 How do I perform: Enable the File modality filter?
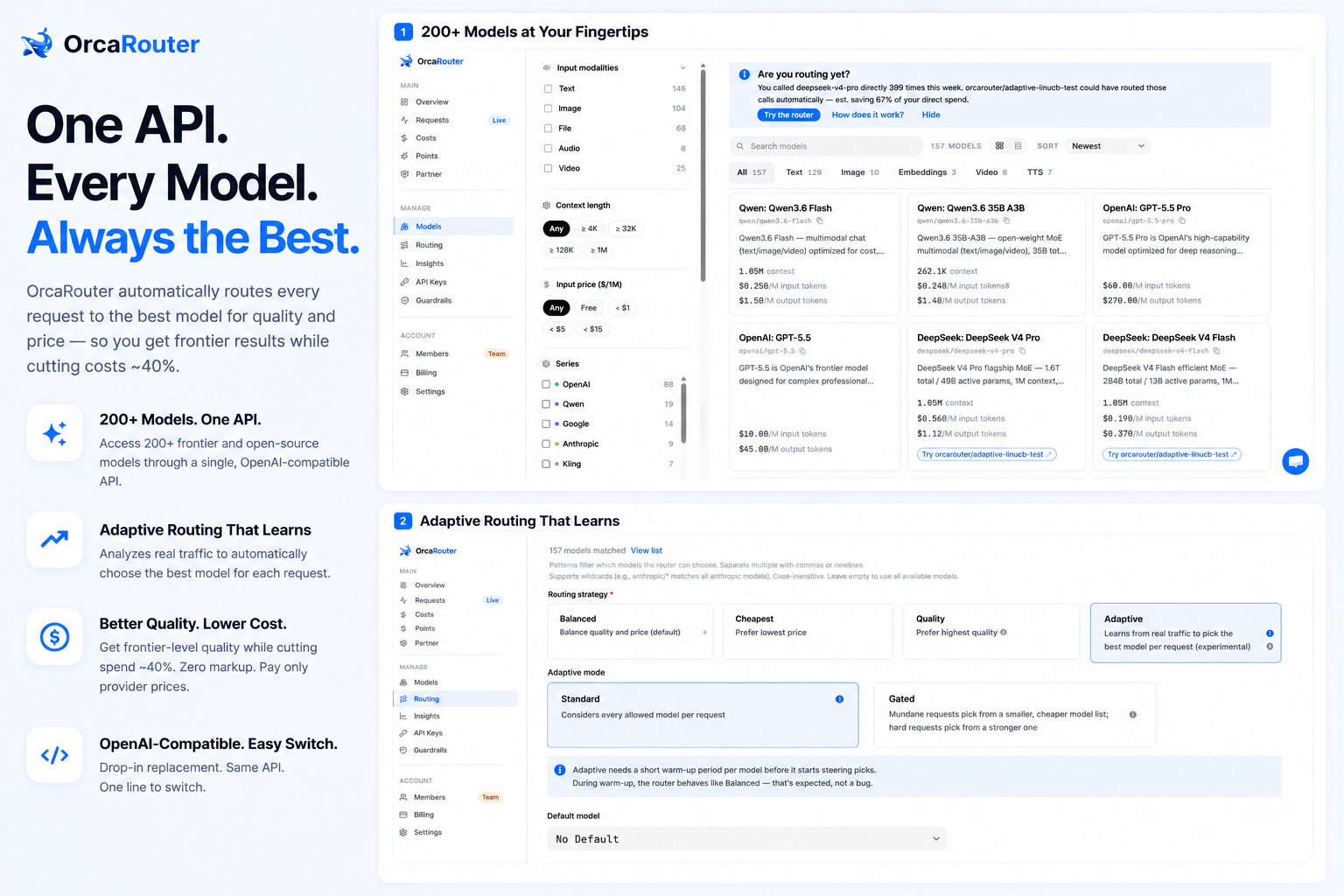pyautogui.click(x=548, y=129)
